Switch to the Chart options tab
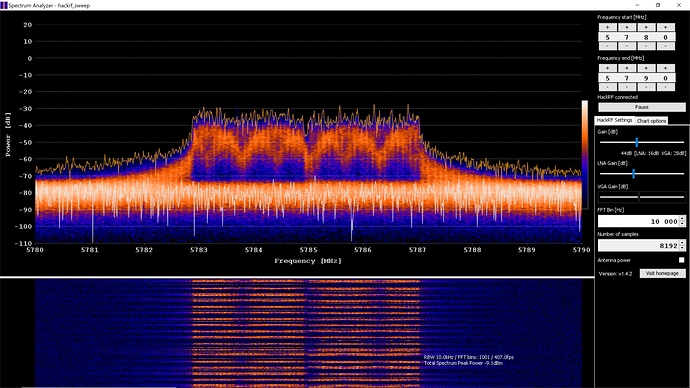690x388 pixels. [x=651, y=121]
